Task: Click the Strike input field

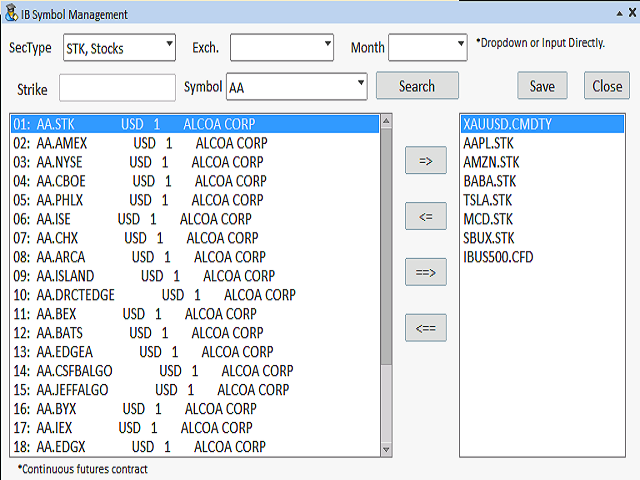Action: click(117, 87)
